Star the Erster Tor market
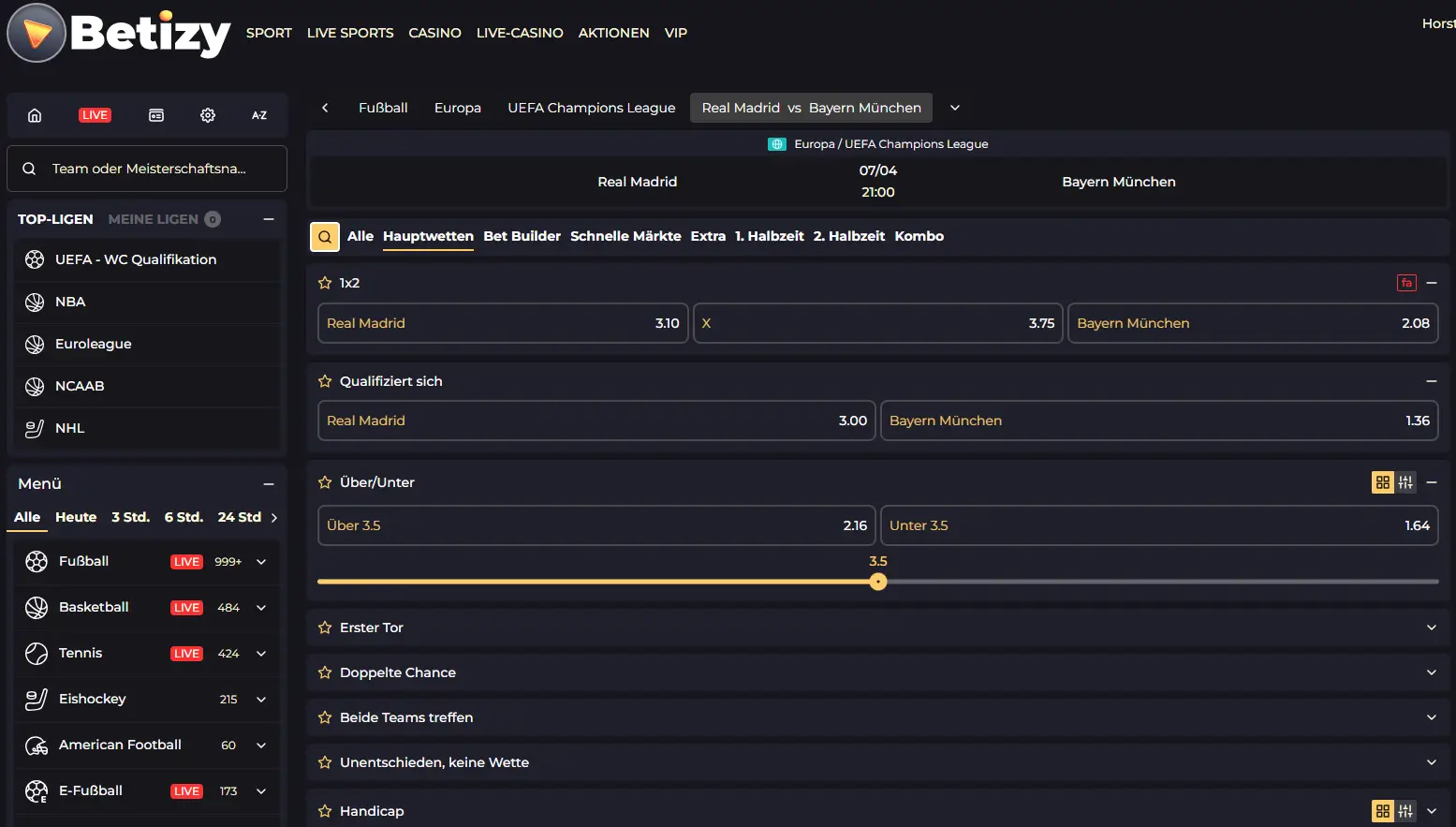Image resolution: width=1456 pixels, height=827 pixels. (325, 628)
